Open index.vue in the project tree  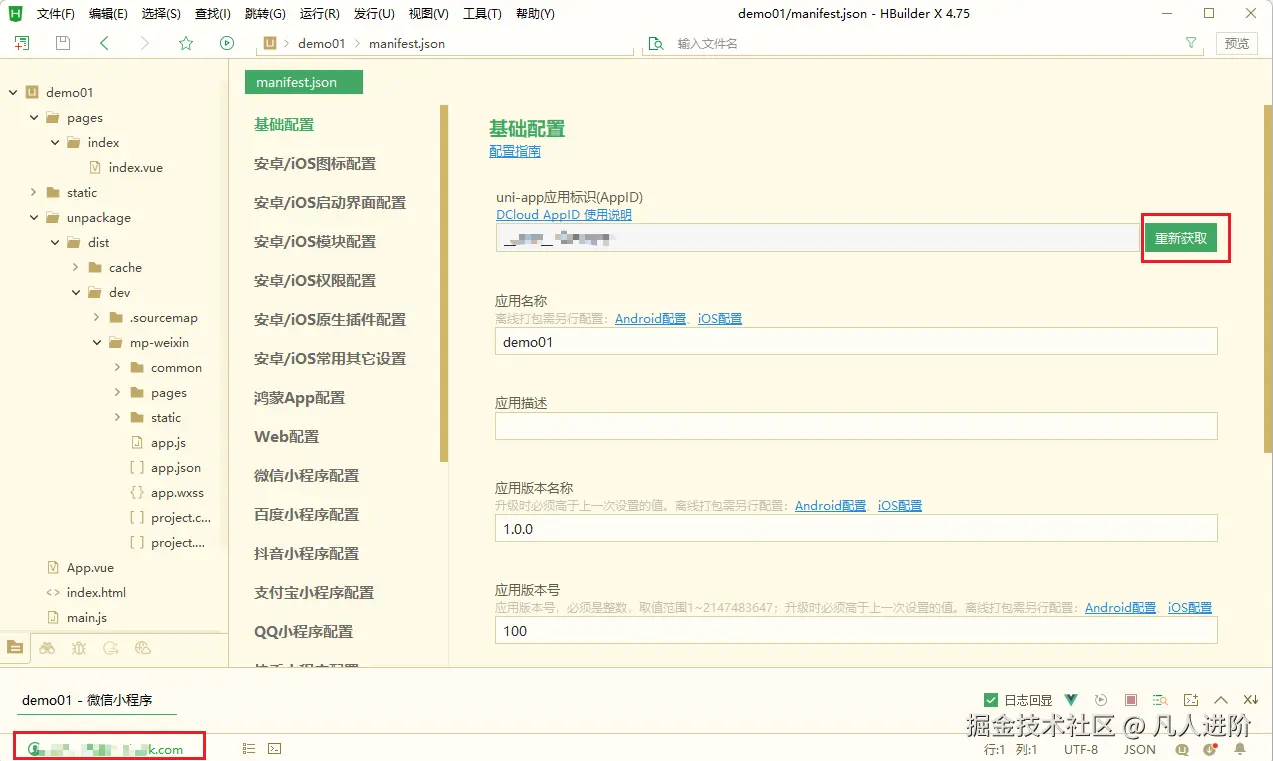coord(135,167)
